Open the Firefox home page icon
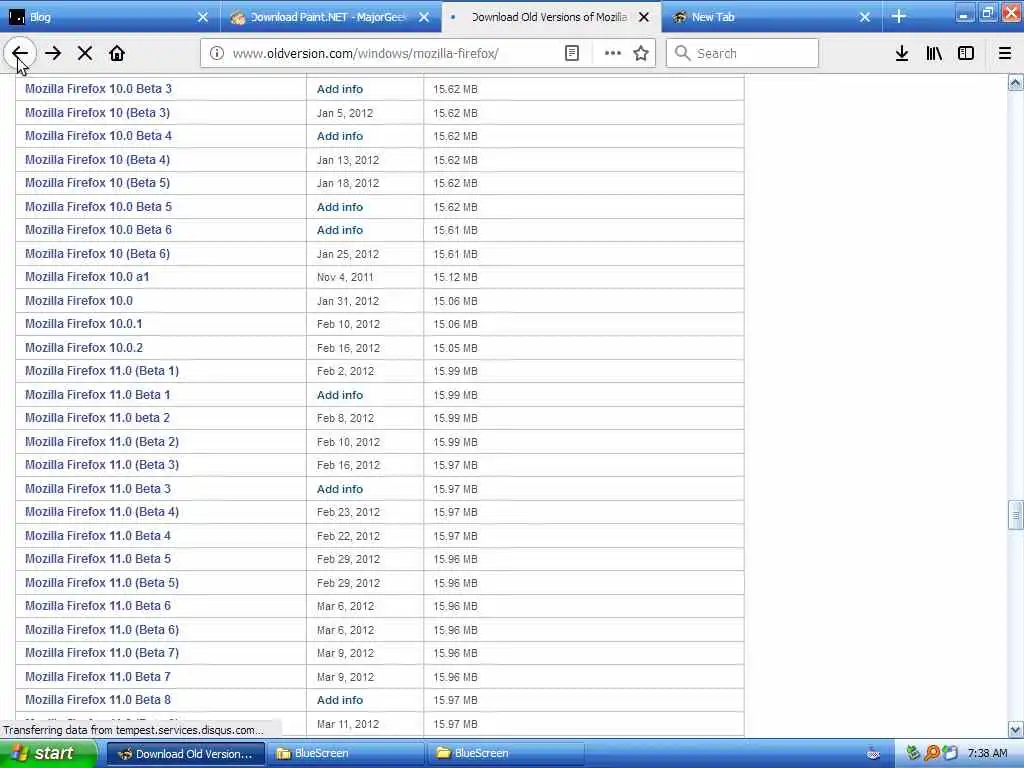This screenshot has width=1024, height=768. 117,54
